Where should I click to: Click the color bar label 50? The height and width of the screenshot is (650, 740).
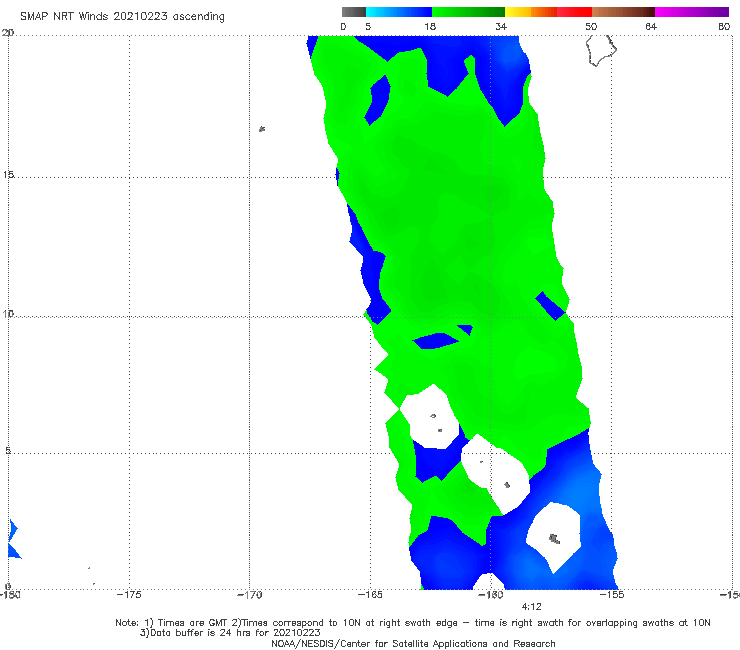(x=591, y=26)
